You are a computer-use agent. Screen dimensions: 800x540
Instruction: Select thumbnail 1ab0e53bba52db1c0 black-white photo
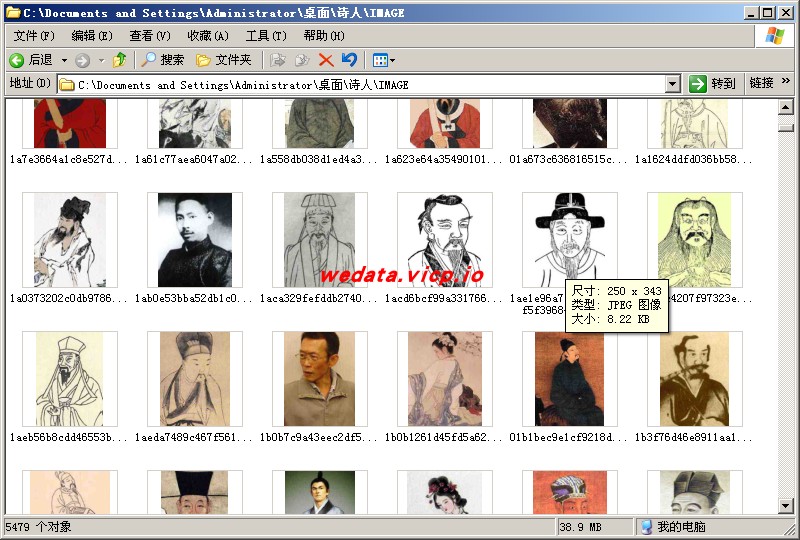(195, 240)
